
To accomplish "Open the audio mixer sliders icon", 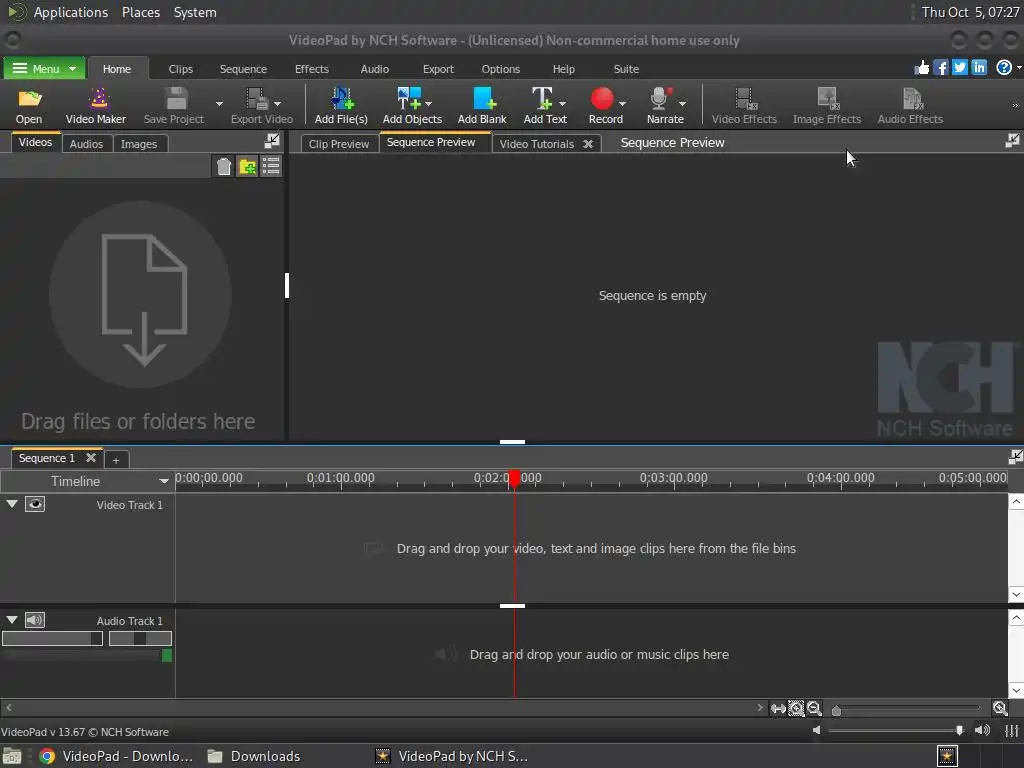I will click(1012, 731).
